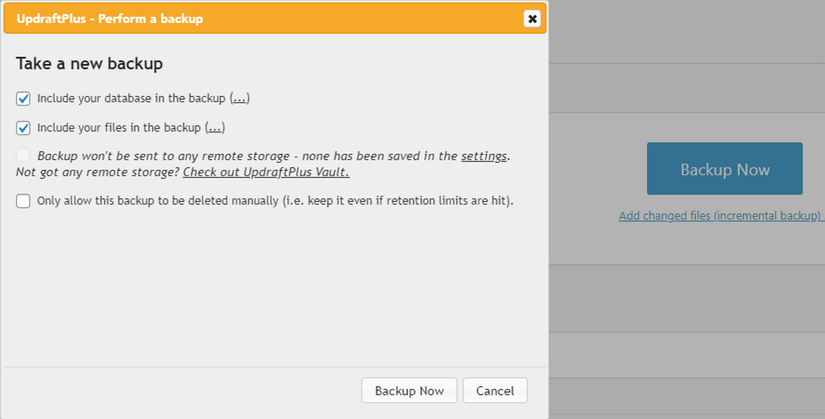Click the Include your database label text
This screenshot has width=825, height=419.
(x=132, y=98)
